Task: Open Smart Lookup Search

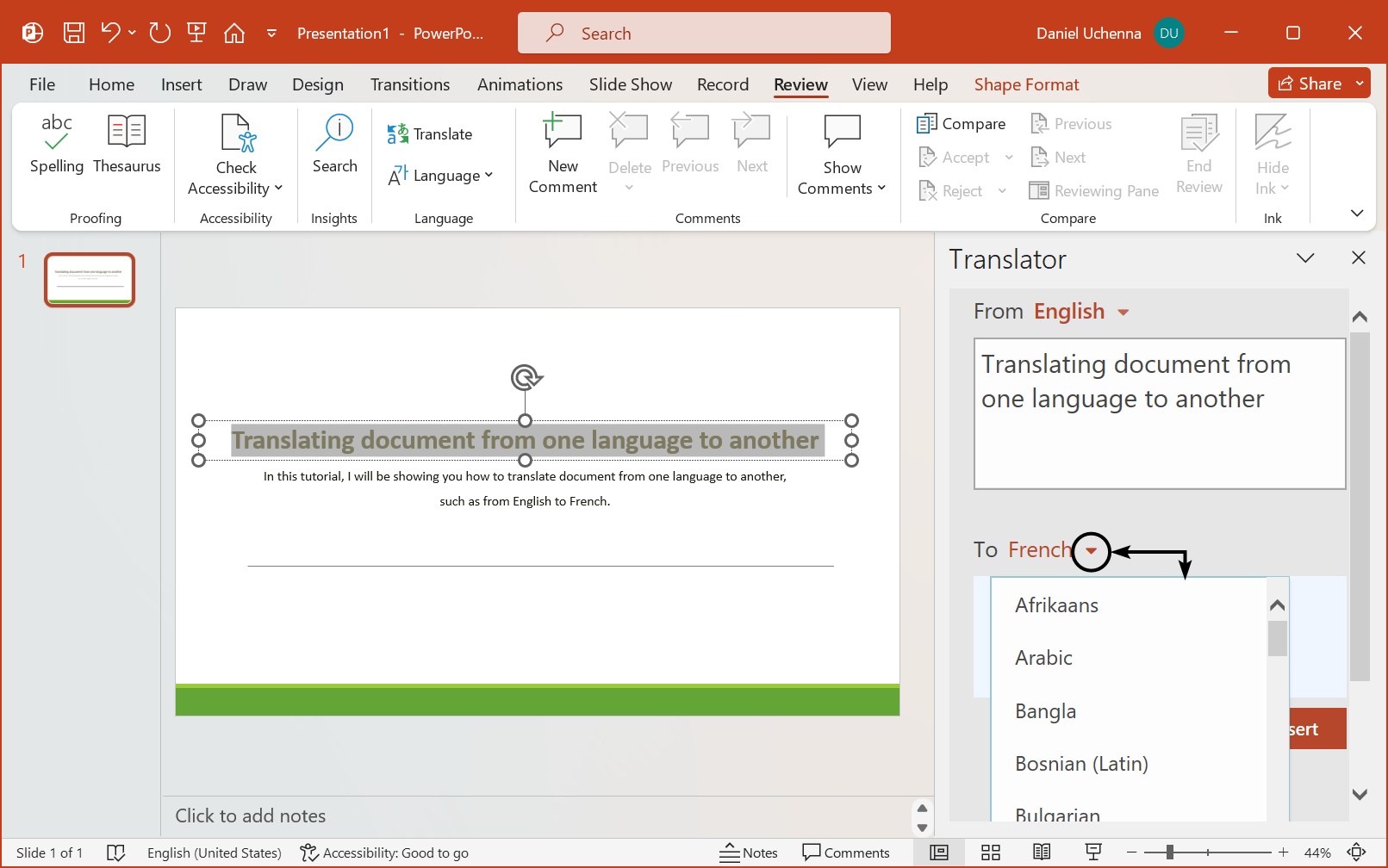Action: (x=333, y=146)
